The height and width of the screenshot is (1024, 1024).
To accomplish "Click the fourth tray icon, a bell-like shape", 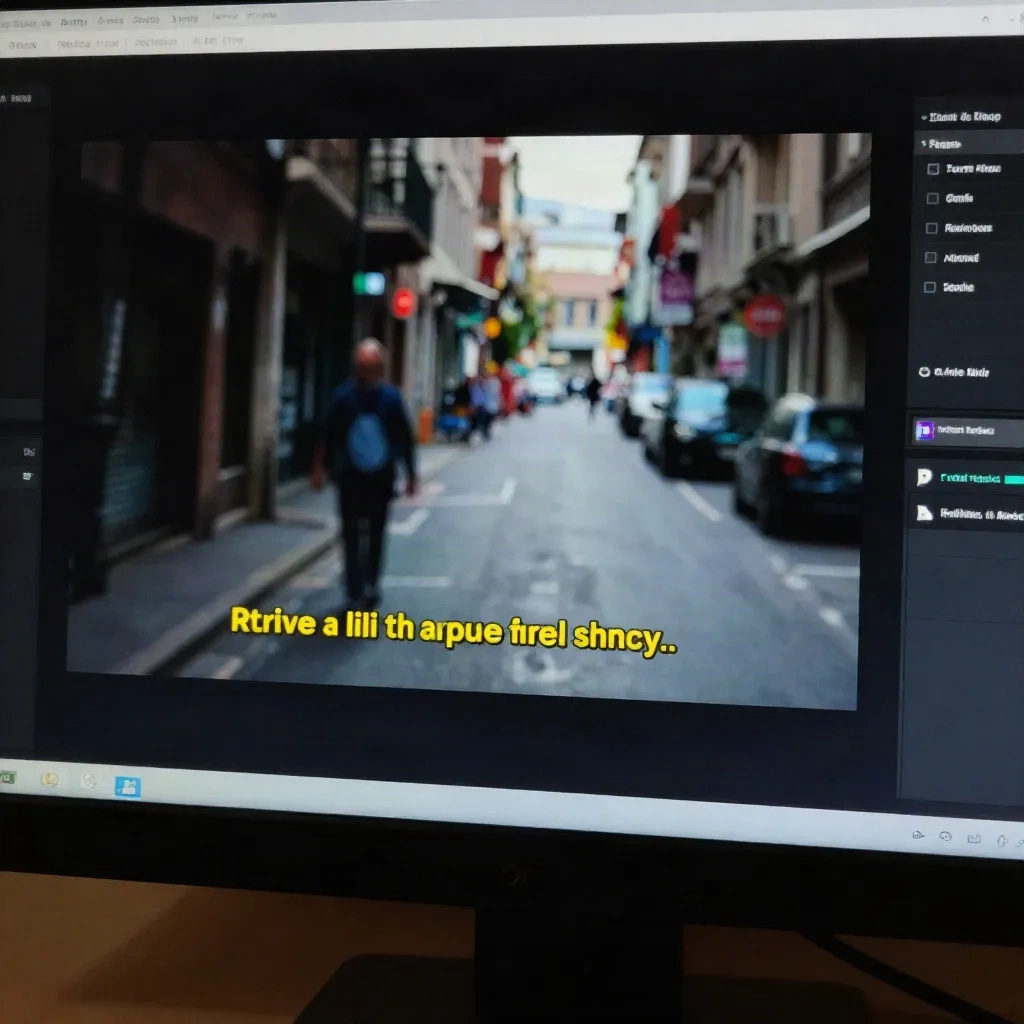I will pyautogui.click(x=1002, y=840).
